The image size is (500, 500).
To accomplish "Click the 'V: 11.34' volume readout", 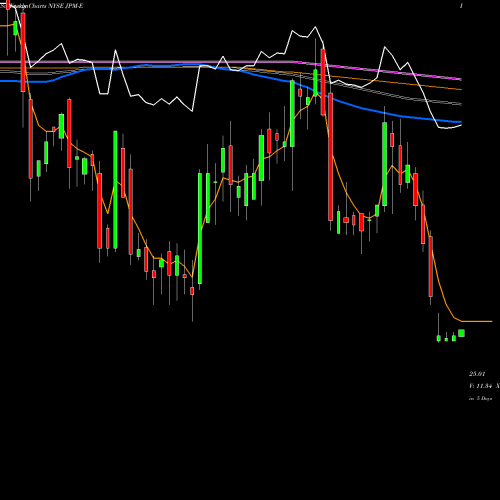I will [x=481, y=386].
